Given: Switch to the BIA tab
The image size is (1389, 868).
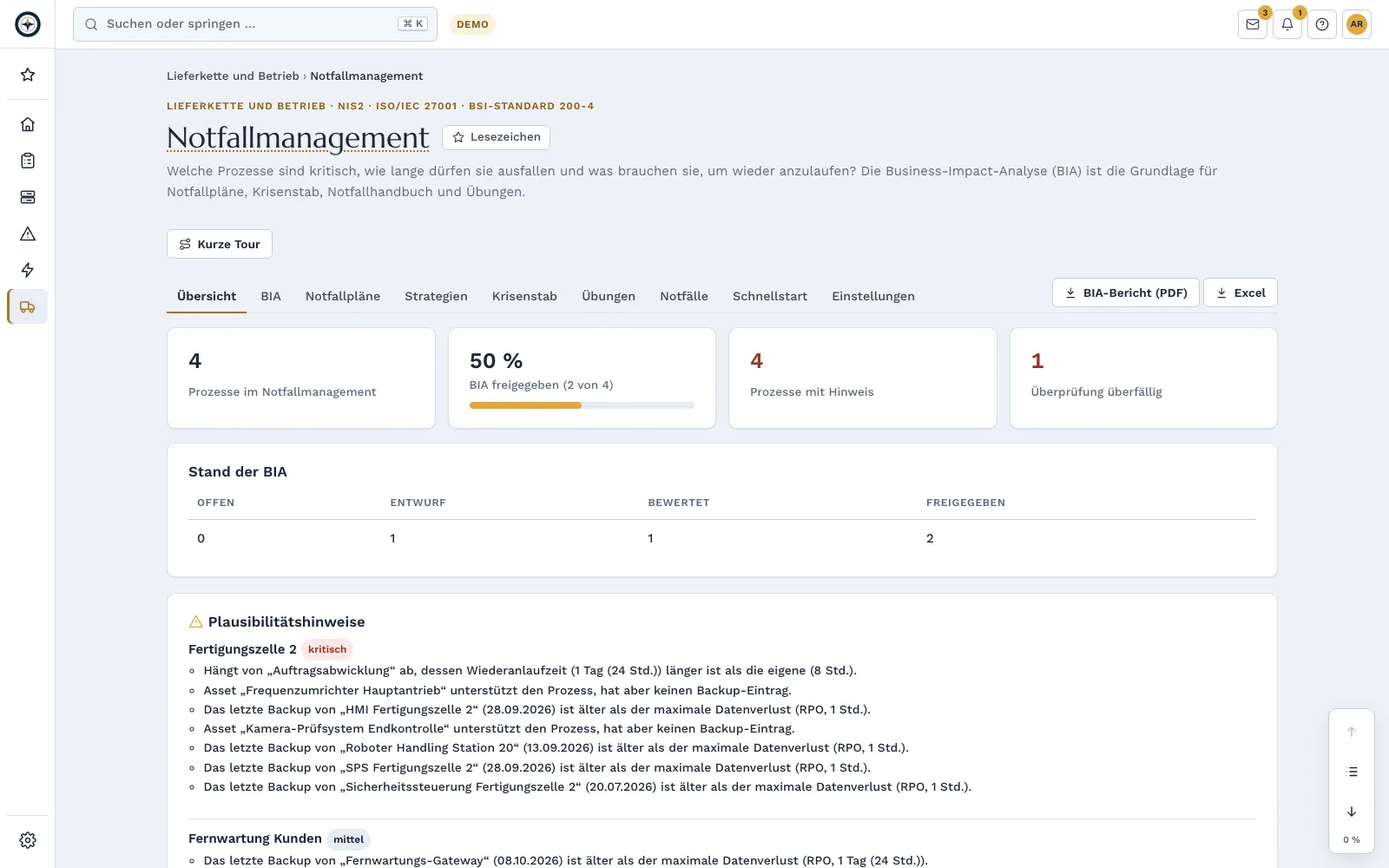Looking at the screenshot, I should coord(271,296).
